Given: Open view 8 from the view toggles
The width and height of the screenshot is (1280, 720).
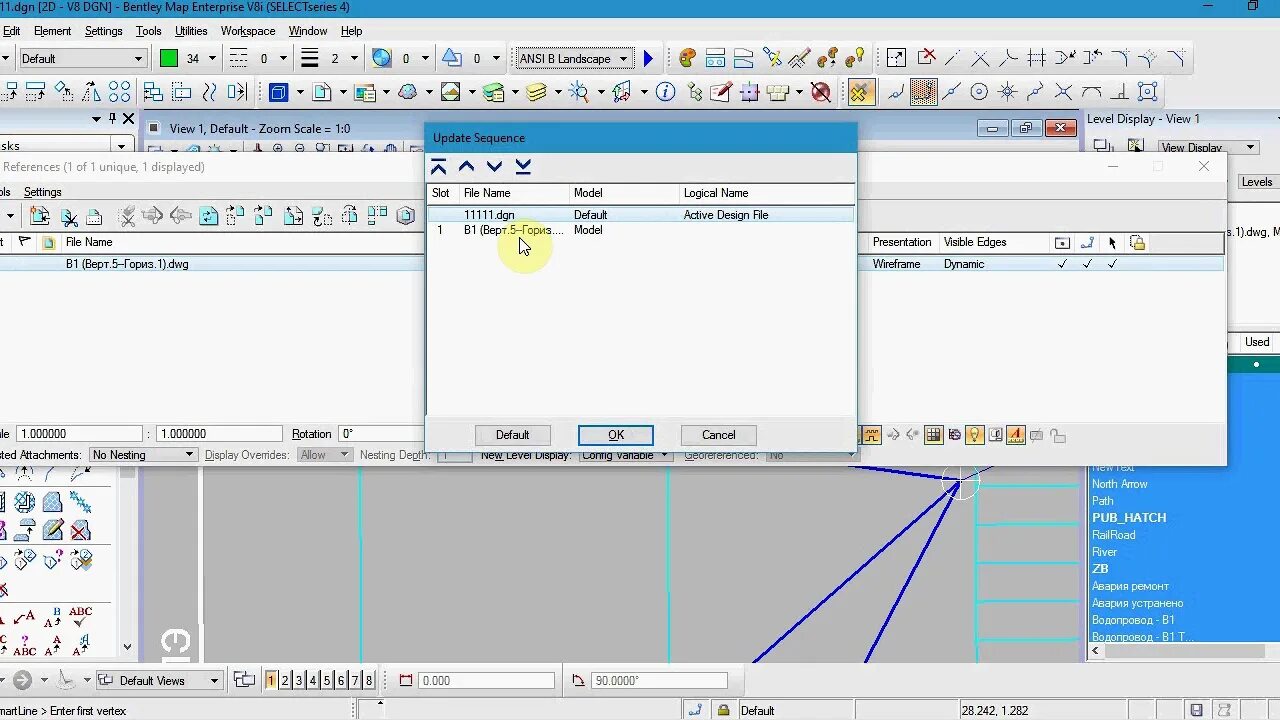Looking at the screenshot, I should [368, 680].
